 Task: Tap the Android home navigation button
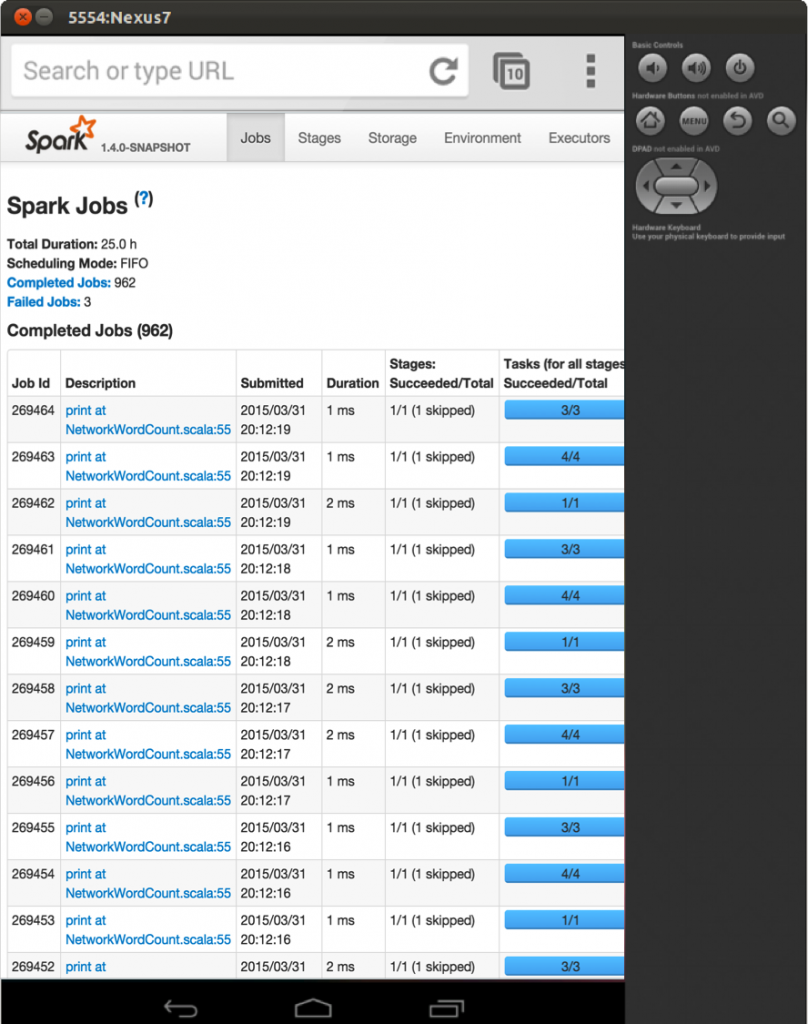(x=313, y=1008)
